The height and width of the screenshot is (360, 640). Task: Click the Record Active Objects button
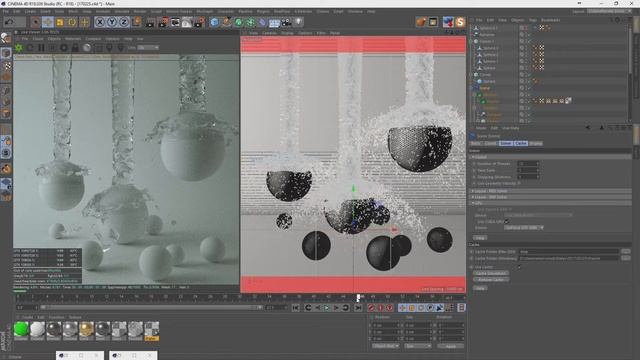pos(371,308)
